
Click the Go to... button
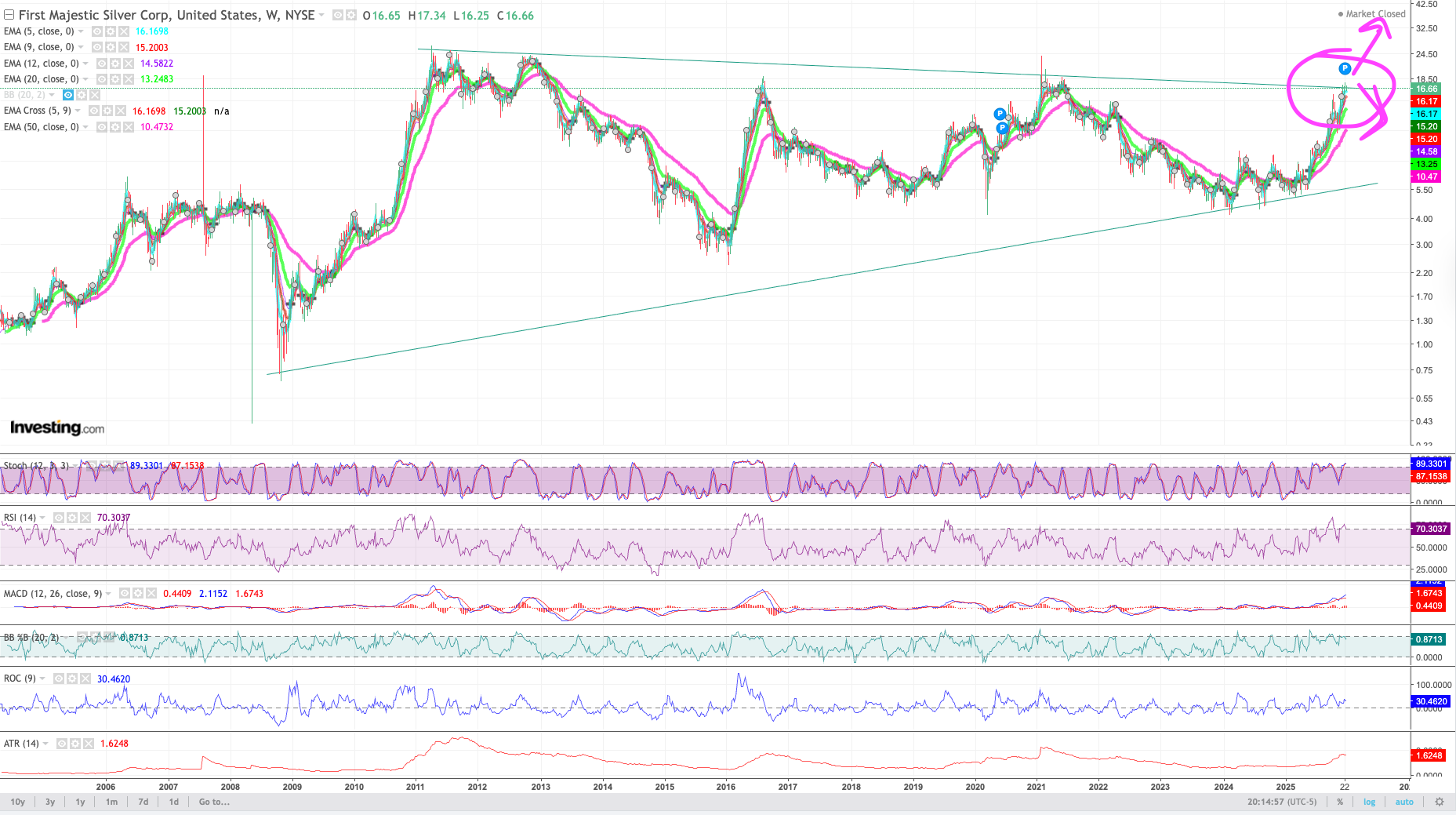click(x=214, y=802)
